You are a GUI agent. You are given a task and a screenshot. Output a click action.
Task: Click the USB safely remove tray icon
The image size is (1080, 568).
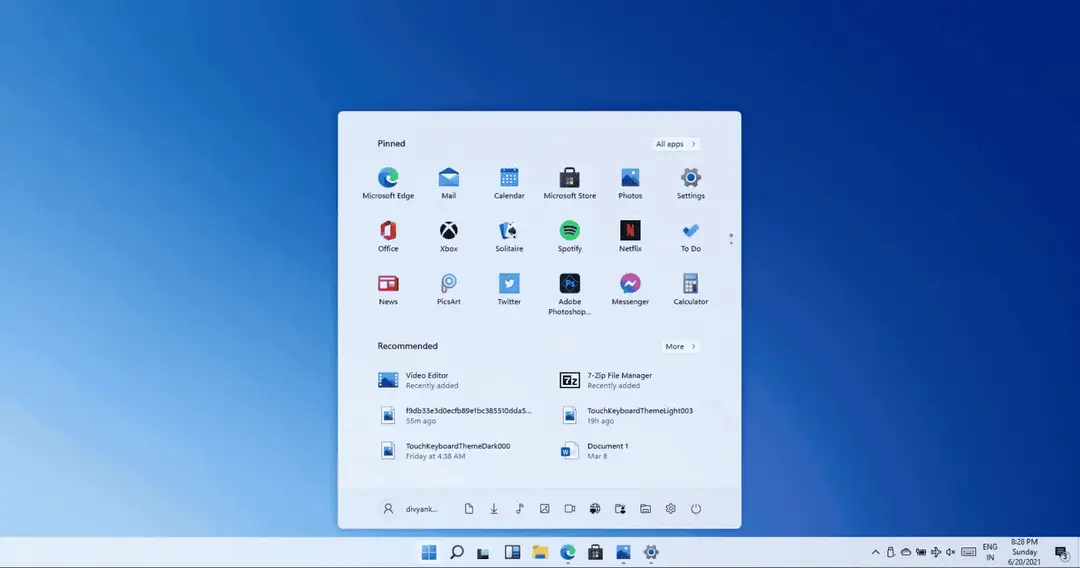[891, 552]
